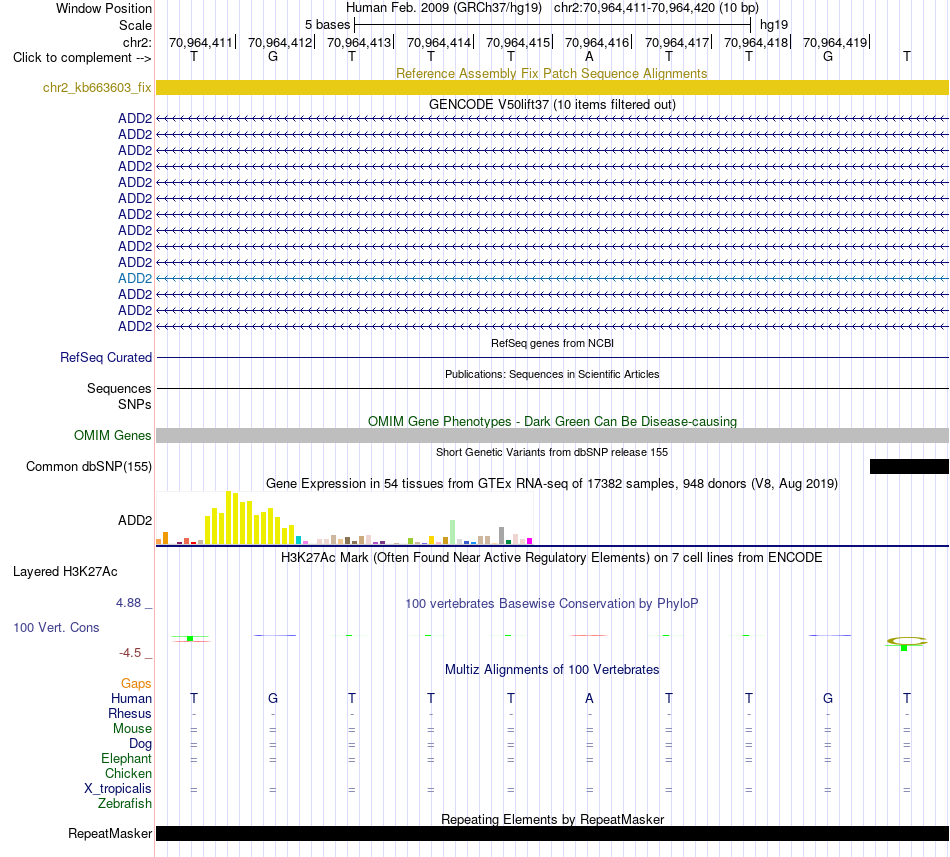Click the Reference Assembly Fix Patch title
Viewport: 950px width, 857px height.
[551, 73]
